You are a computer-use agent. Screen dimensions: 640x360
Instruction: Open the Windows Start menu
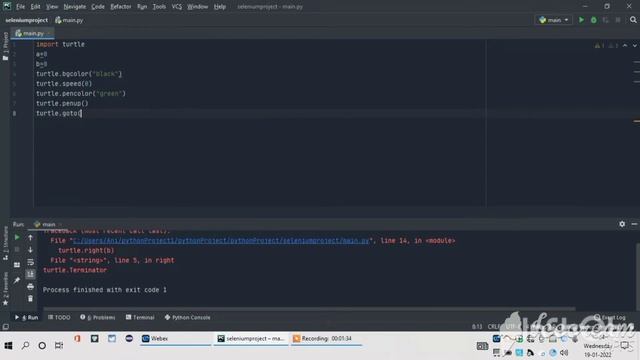coord(8,346)
